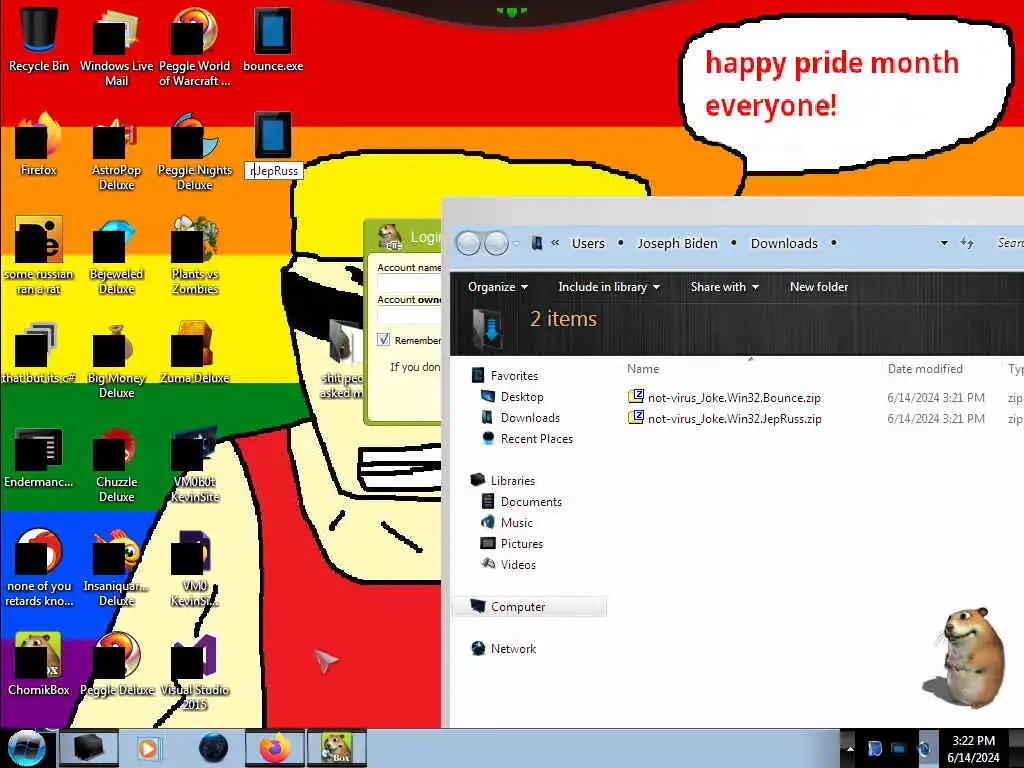Open the Include in library dropdown
Viewport: 1024px width, 768px height.
(609, 287)
